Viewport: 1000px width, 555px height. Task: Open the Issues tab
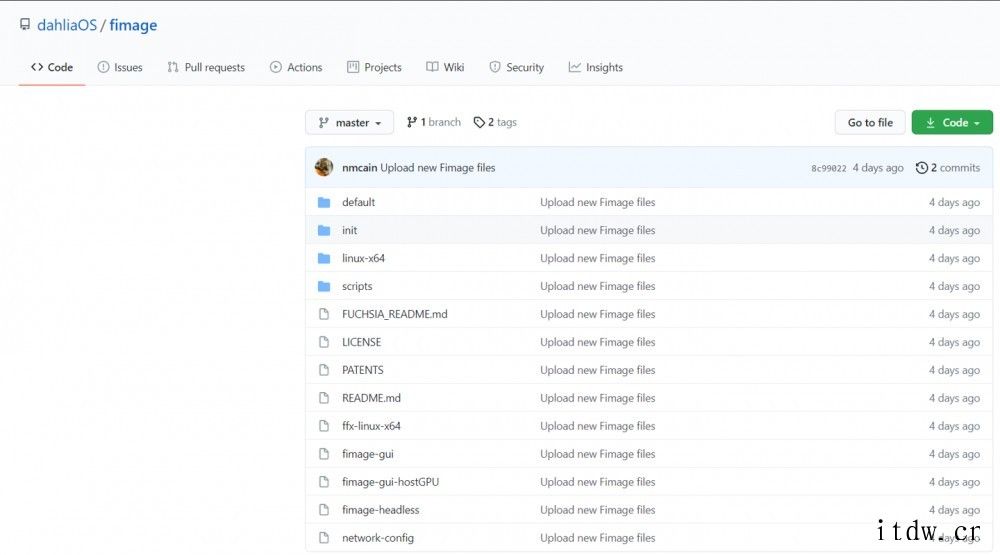coord(120,67)
